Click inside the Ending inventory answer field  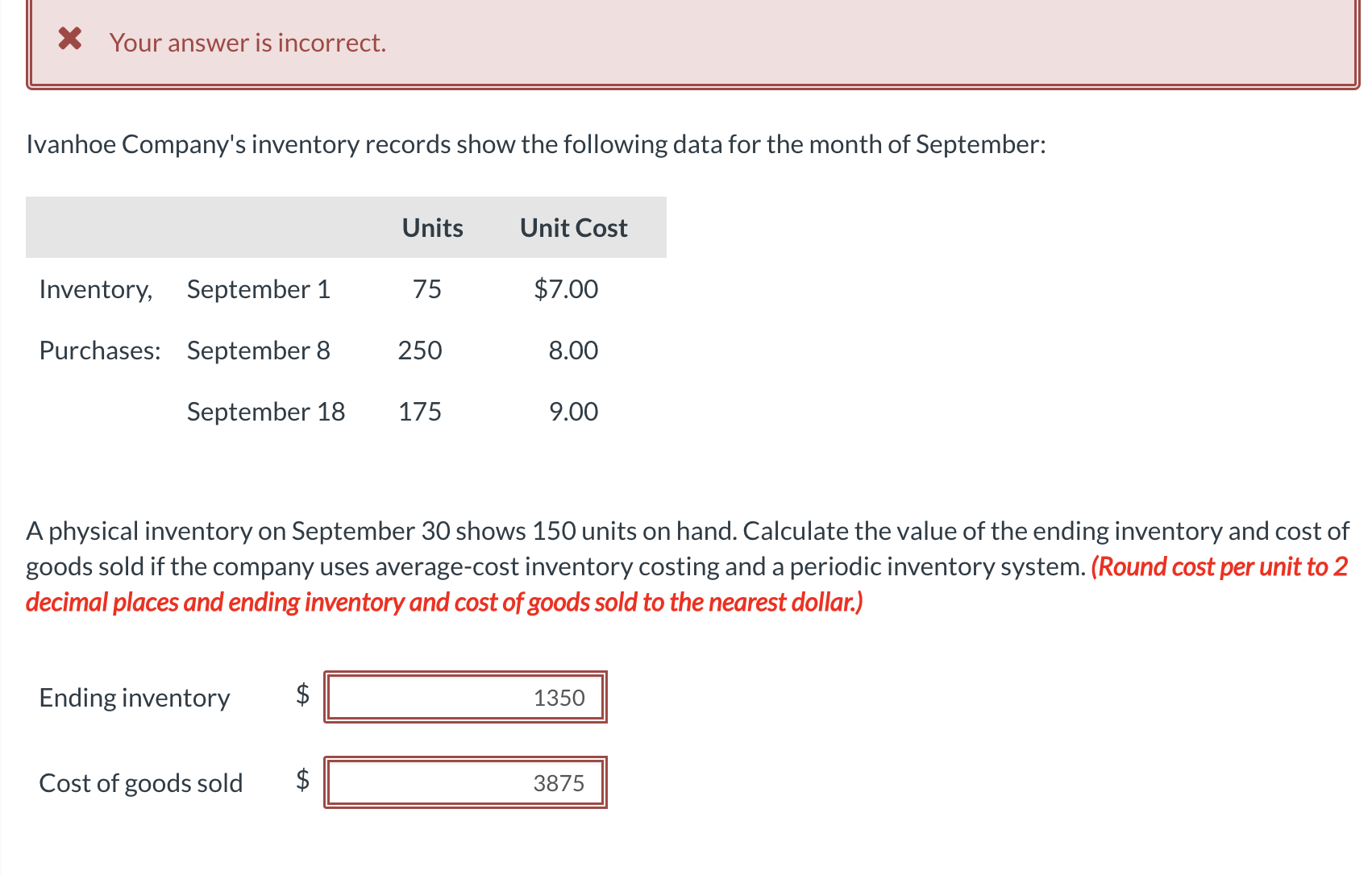pos(464,698)
